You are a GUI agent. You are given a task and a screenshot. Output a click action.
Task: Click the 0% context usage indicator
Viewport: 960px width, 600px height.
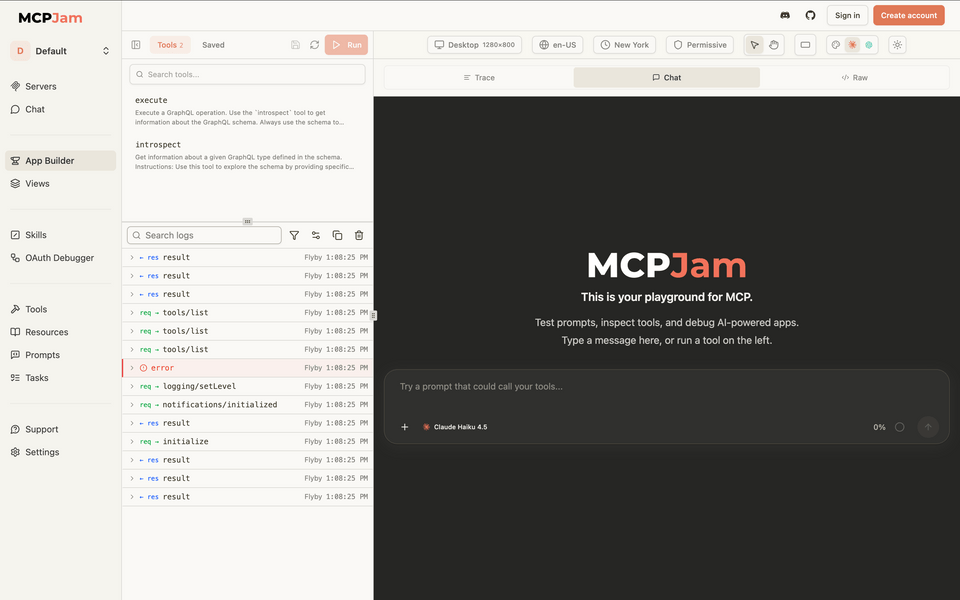(879, 426)
